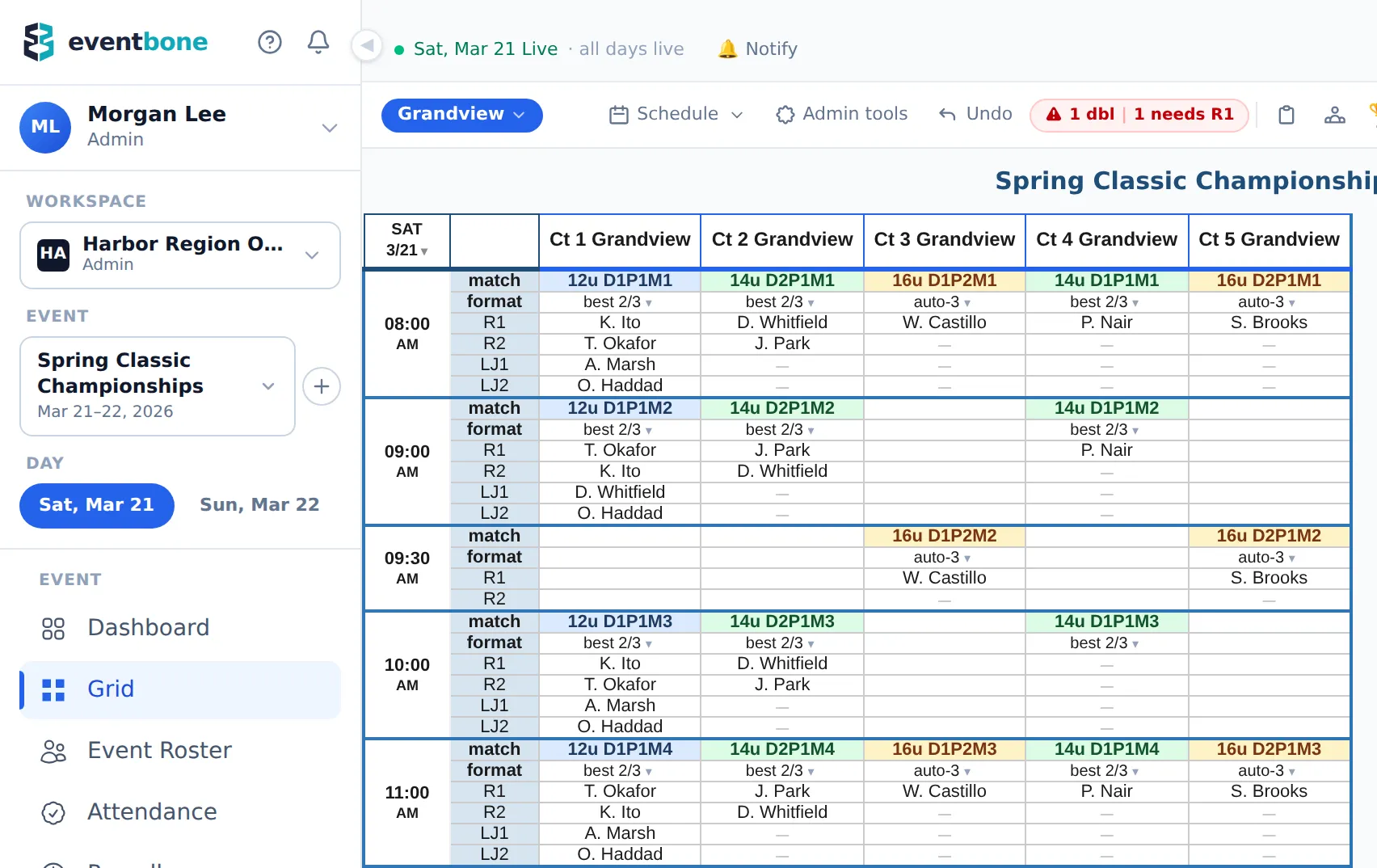Click the Undo button
Screen dimensions: 1377x868
pyautogui.click(x=975, y=115)
